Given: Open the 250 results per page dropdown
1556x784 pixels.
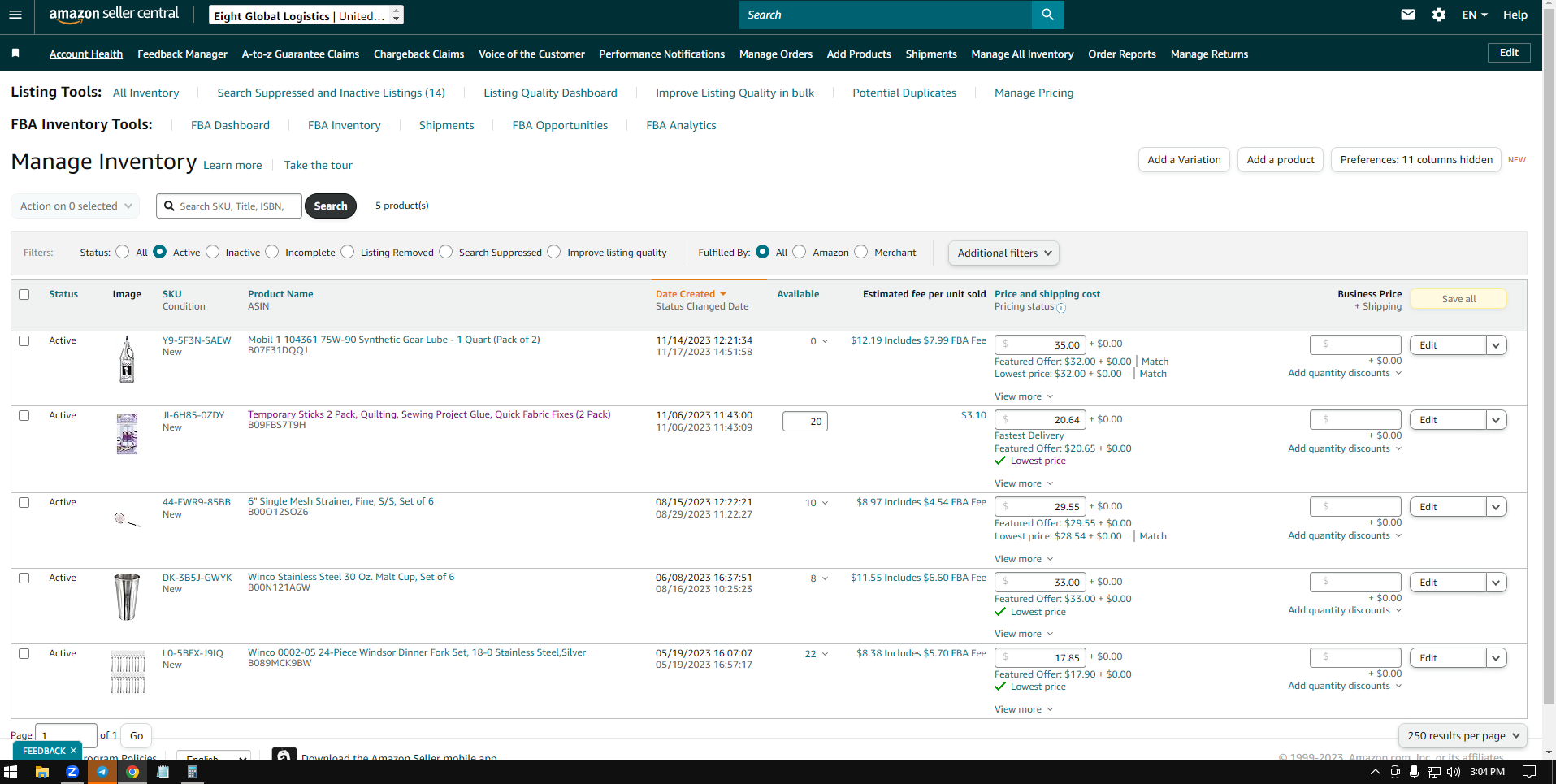Looking at the screenshot, I should tap(1463, 736).
